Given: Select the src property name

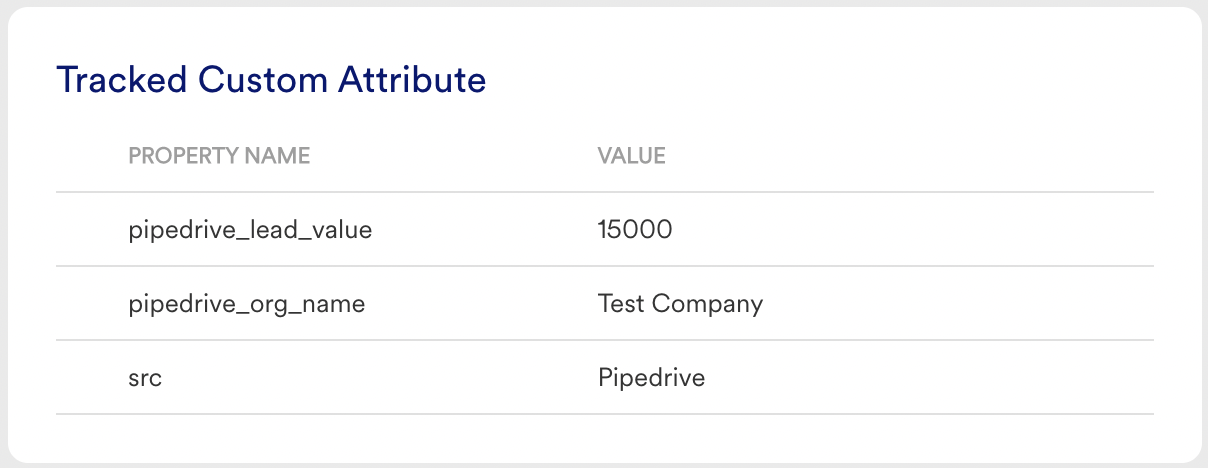Looking at the screenshot, I should (x=146, y=378).
